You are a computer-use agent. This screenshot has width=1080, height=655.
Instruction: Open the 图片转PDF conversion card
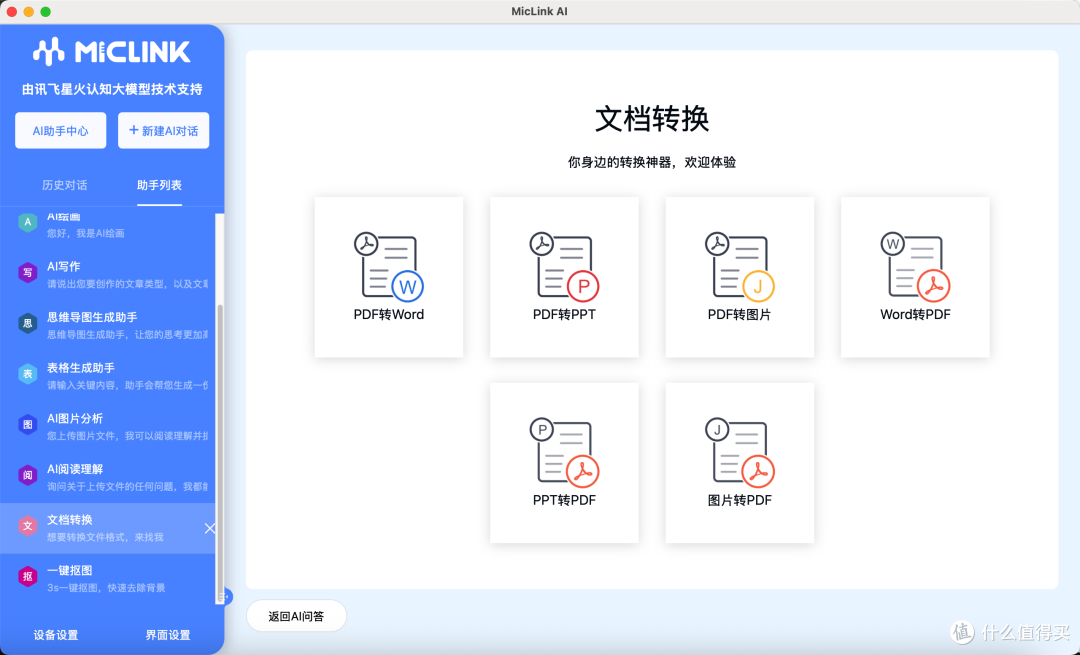point(740,463)
